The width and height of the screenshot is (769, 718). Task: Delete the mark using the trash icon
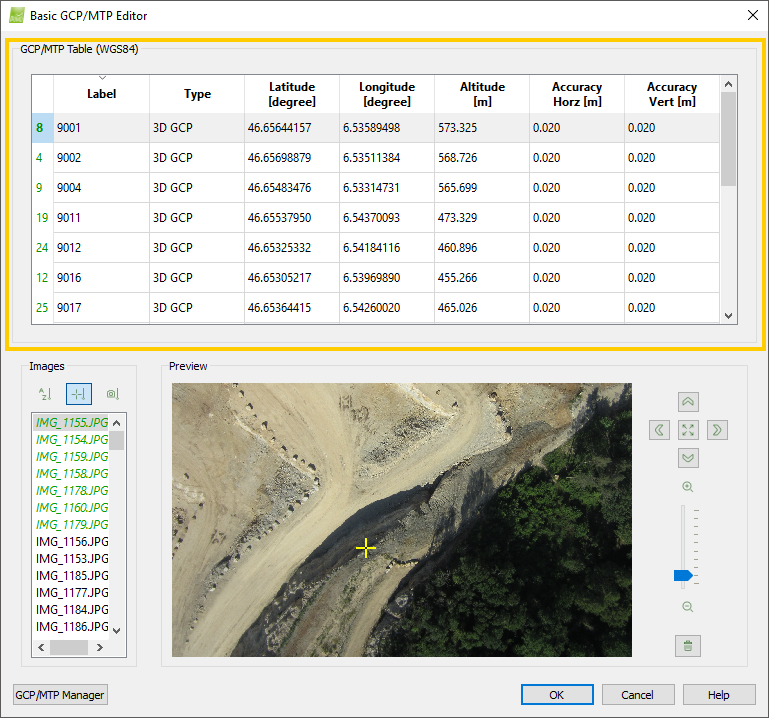pyautogui.click(x=687, y=646)
